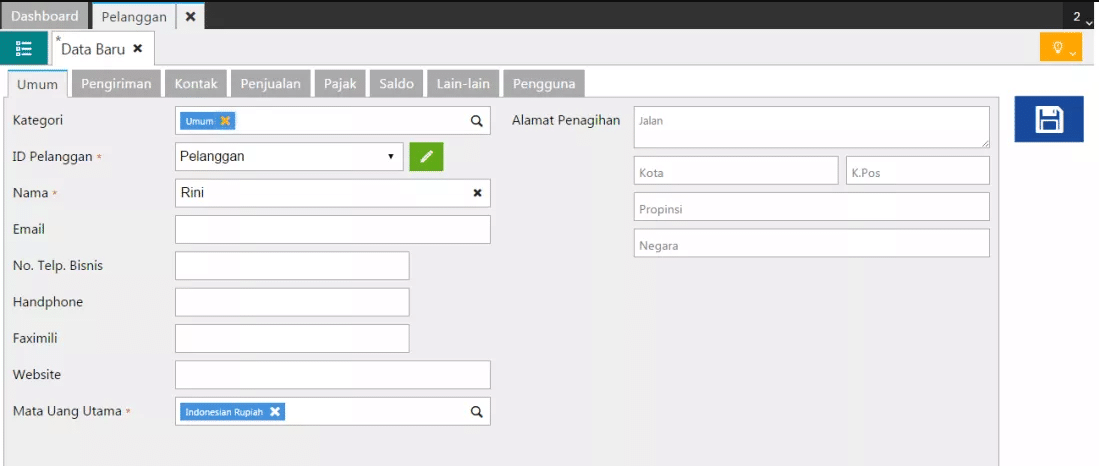Expand the top-right number 2 dropdown
Screen dimensions: 1099x466
point(1082,17)
